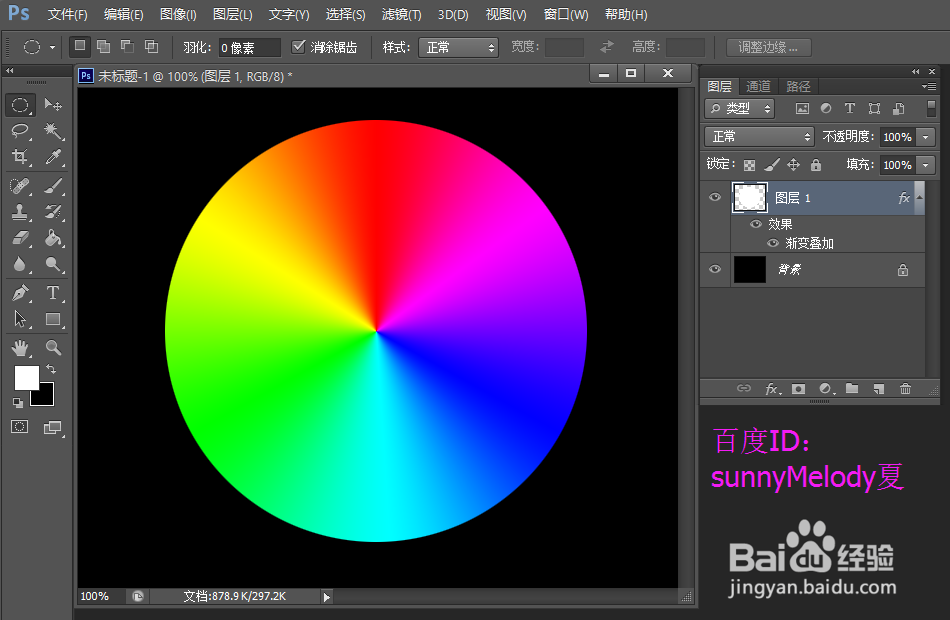Choose Add to Selection mode
Image resolution: width=950 pixels, height=620 pixels.
(104, 47)
